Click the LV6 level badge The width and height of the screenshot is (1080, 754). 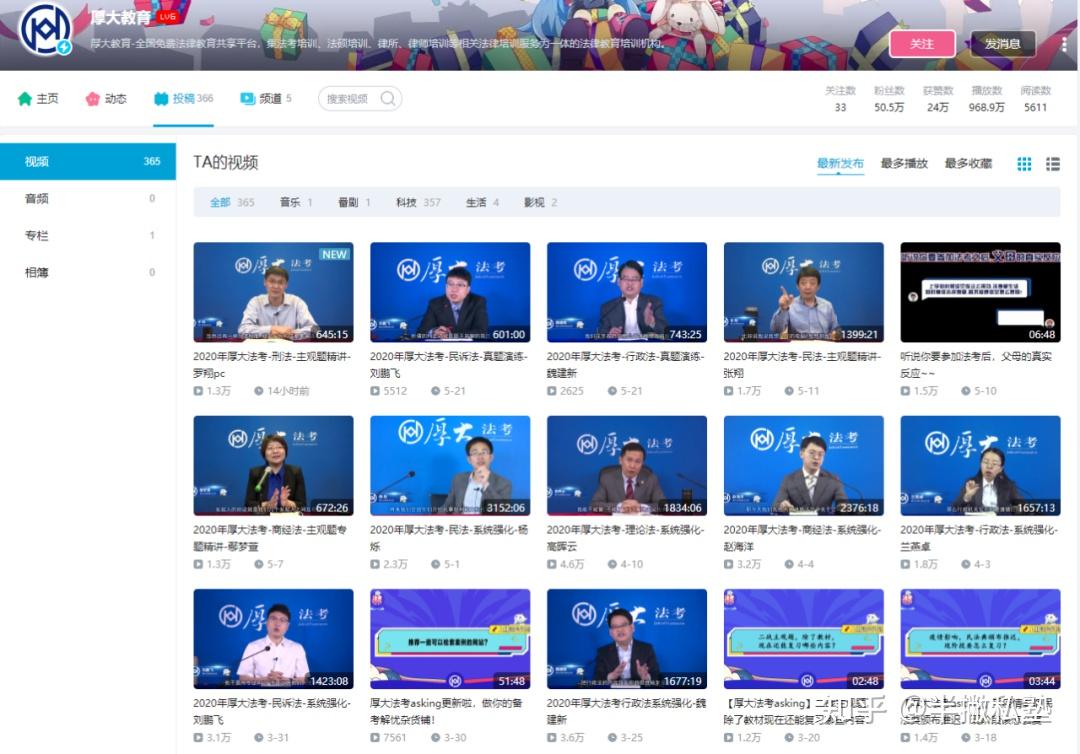pyautogui.click(x=167, y=16)
